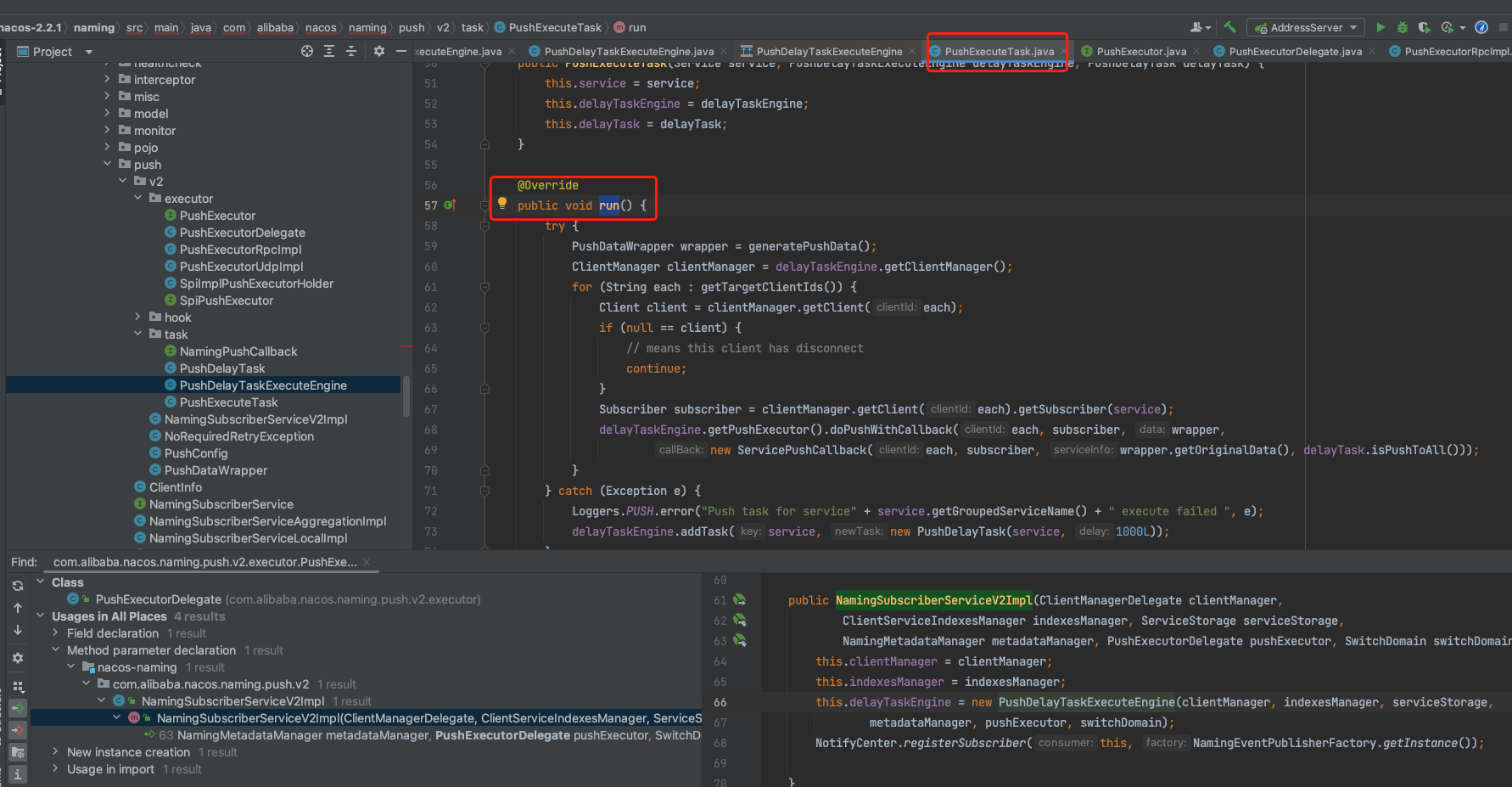Viewport: 1512px width, 787px height.
Task: Fold the catch block at line 71
Action: pyautogui.click(x=485, y=491)
